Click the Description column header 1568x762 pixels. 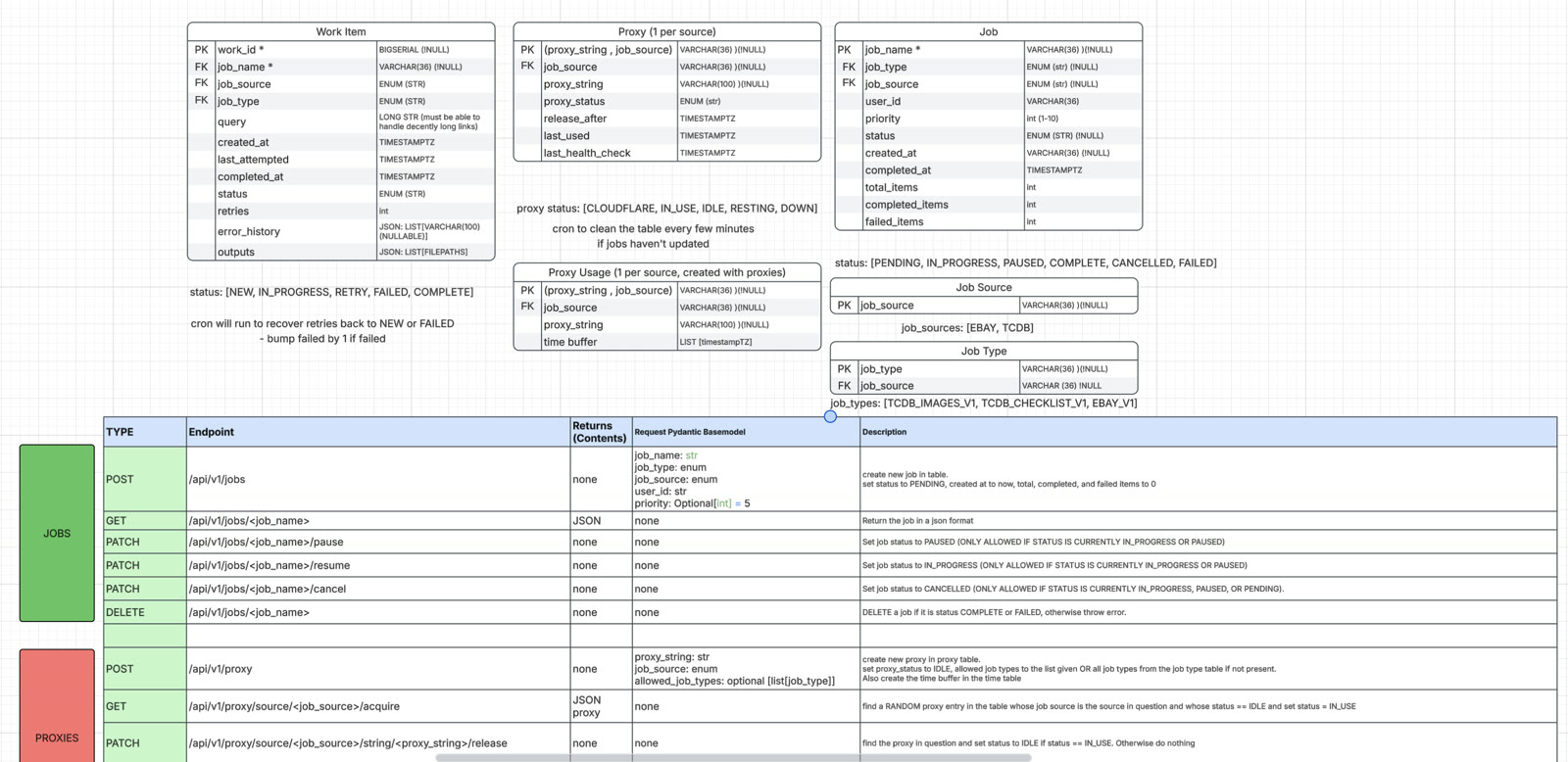tap(1208, 432)
